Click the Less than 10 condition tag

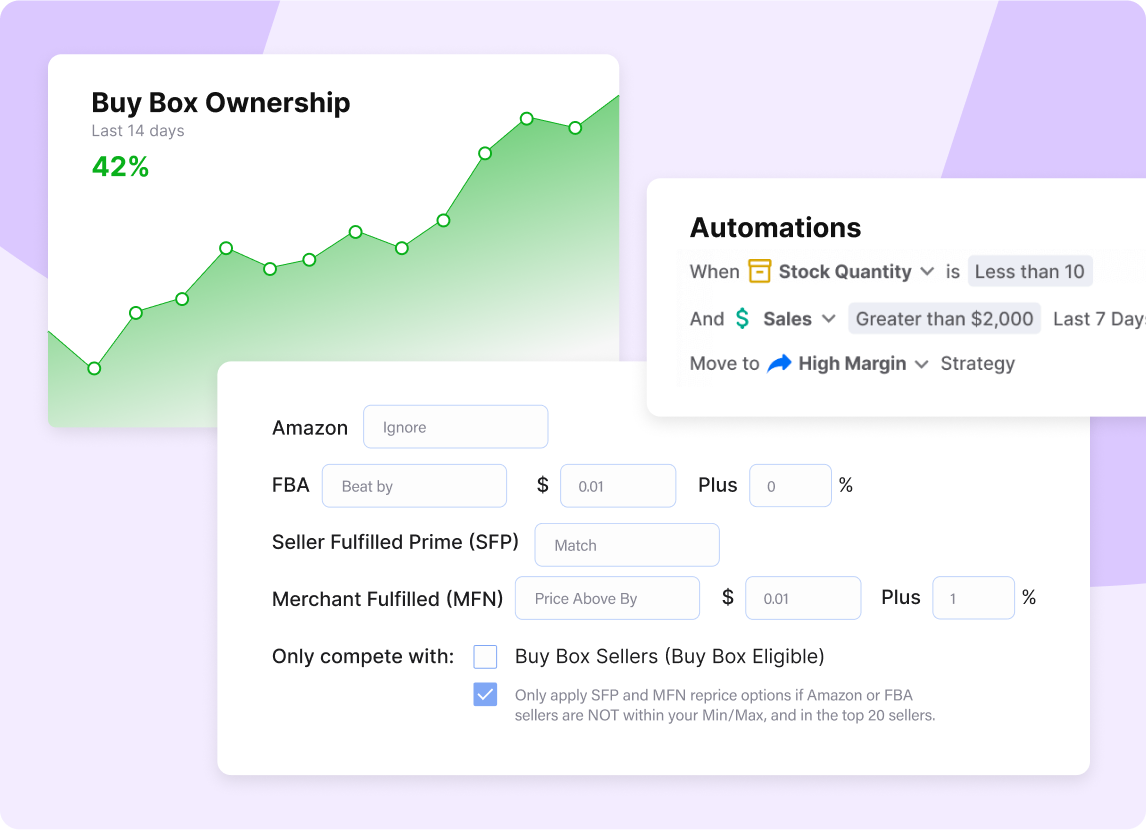tap(1030, 271)
